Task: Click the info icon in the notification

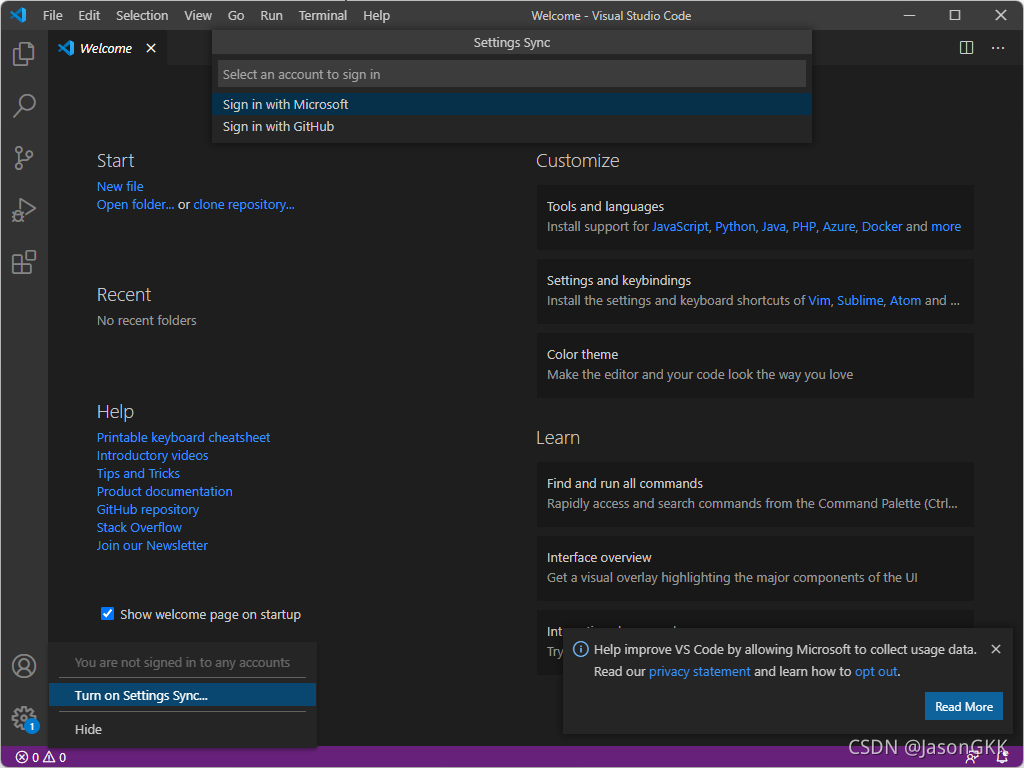Action: pos(581,649)
